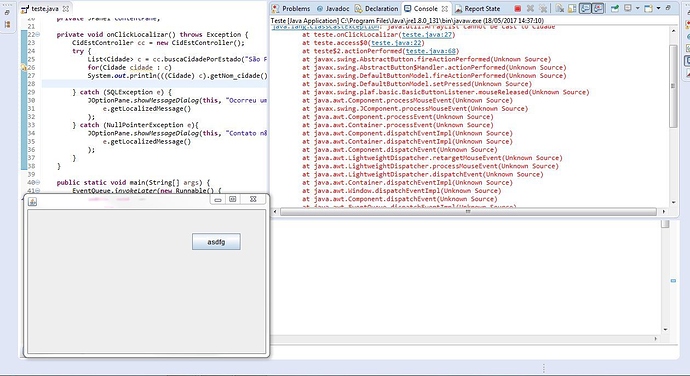
Task: Collapse the onClickLocalizar method at line 22
Action: point(37,34)
